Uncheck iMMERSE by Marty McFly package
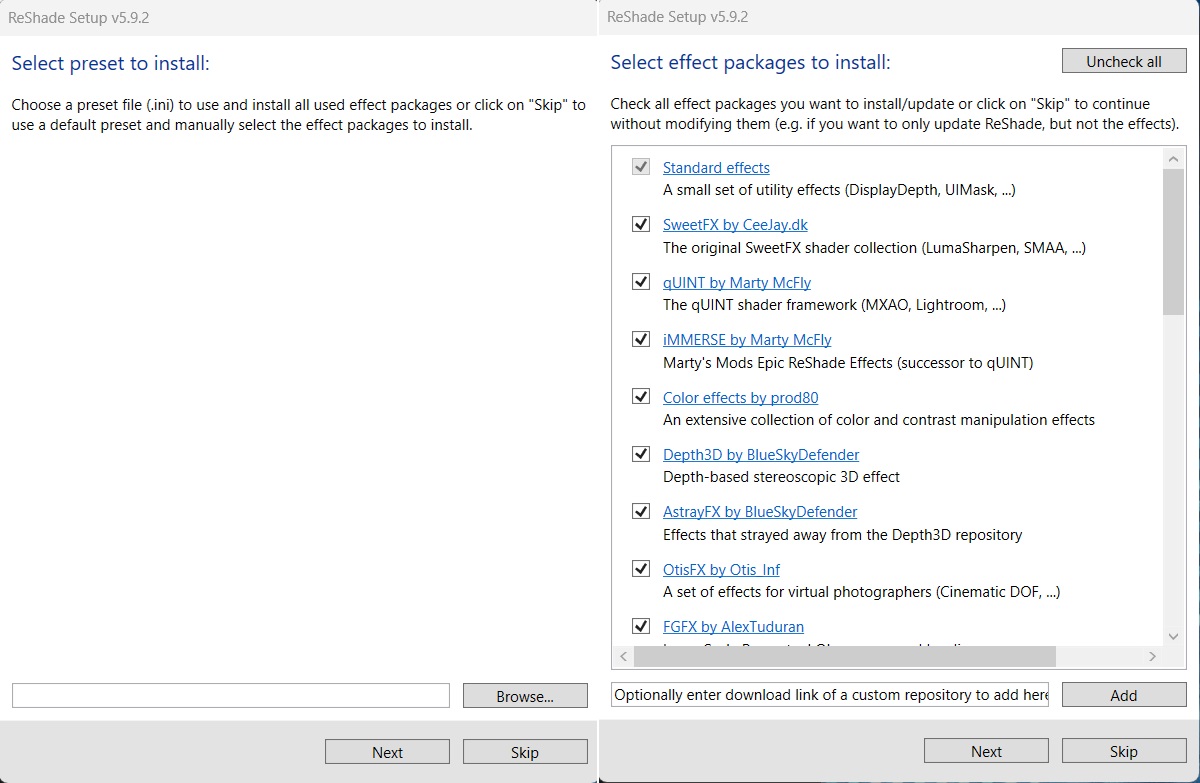This screenshot has width=1200, height=783. point(641,340)
